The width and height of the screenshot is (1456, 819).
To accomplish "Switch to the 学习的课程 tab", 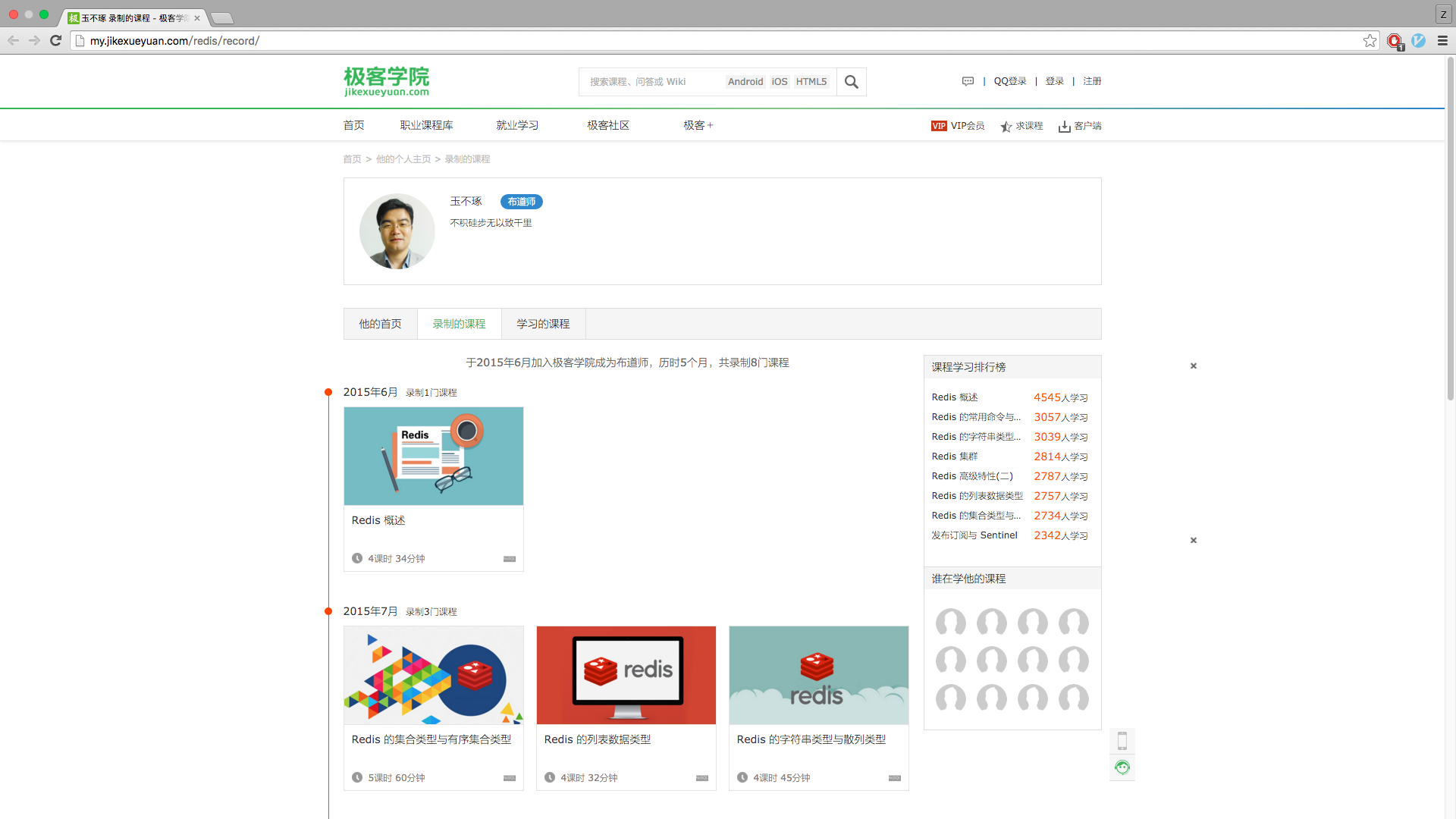I will [542, 324].
